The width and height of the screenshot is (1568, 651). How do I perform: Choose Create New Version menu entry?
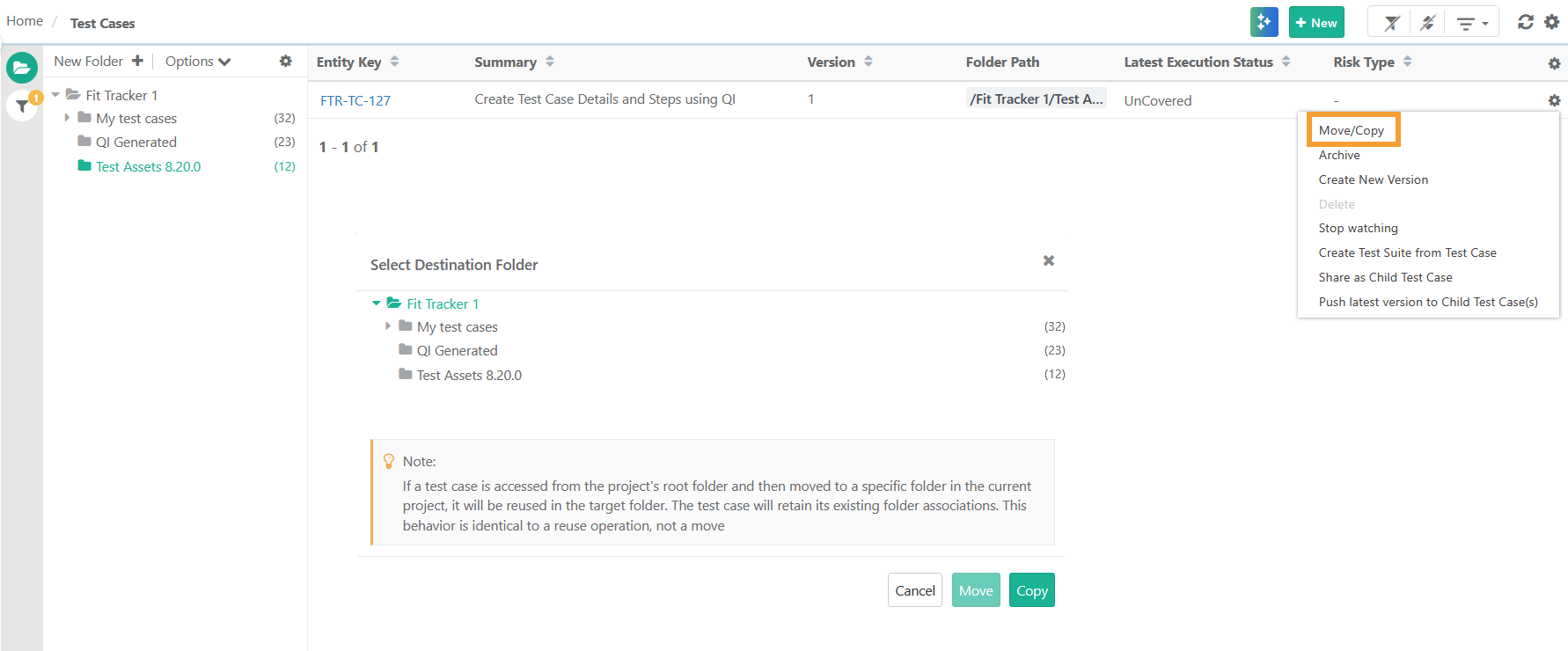click(1373, 179)
